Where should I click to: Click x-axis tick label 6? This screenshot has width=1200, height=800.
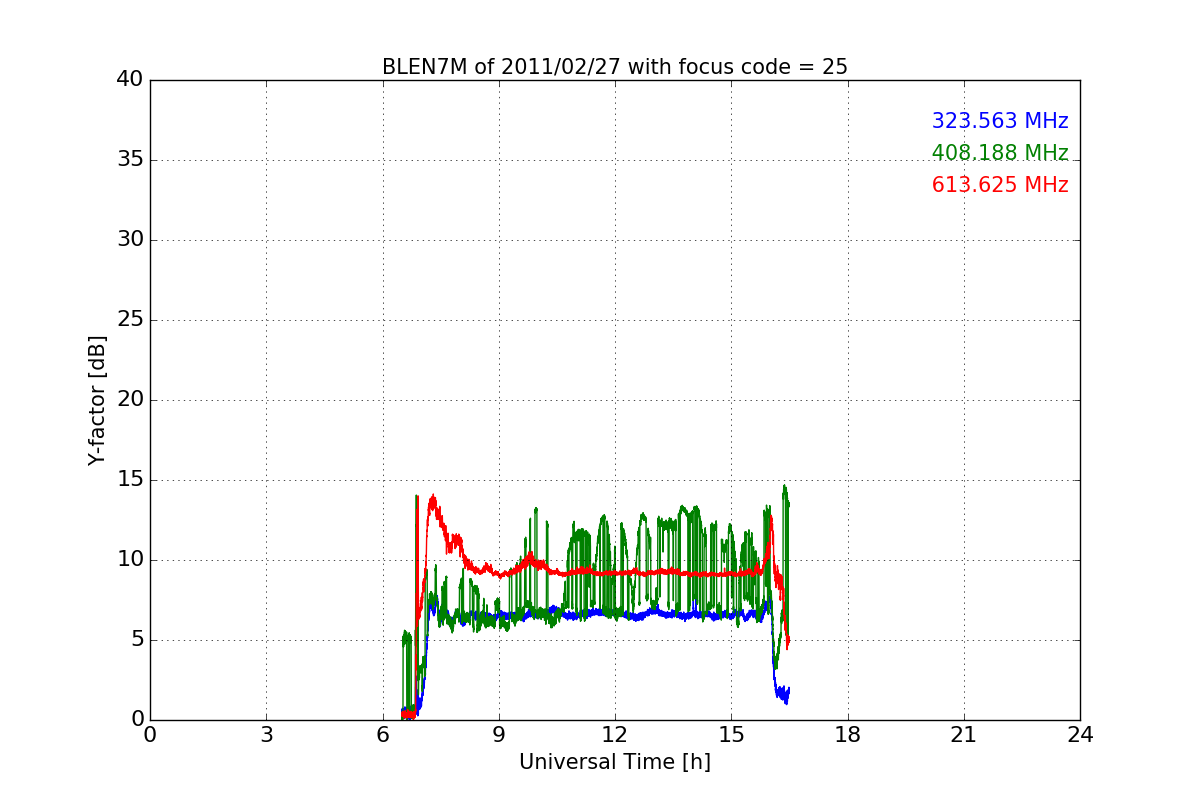click(383, 735)
